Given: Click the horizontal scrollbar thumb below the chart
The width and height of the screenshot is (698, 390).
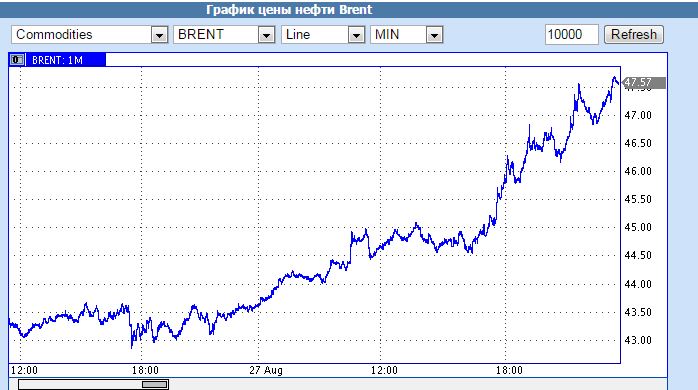Looking at the screenshot, I should point(154,384).
